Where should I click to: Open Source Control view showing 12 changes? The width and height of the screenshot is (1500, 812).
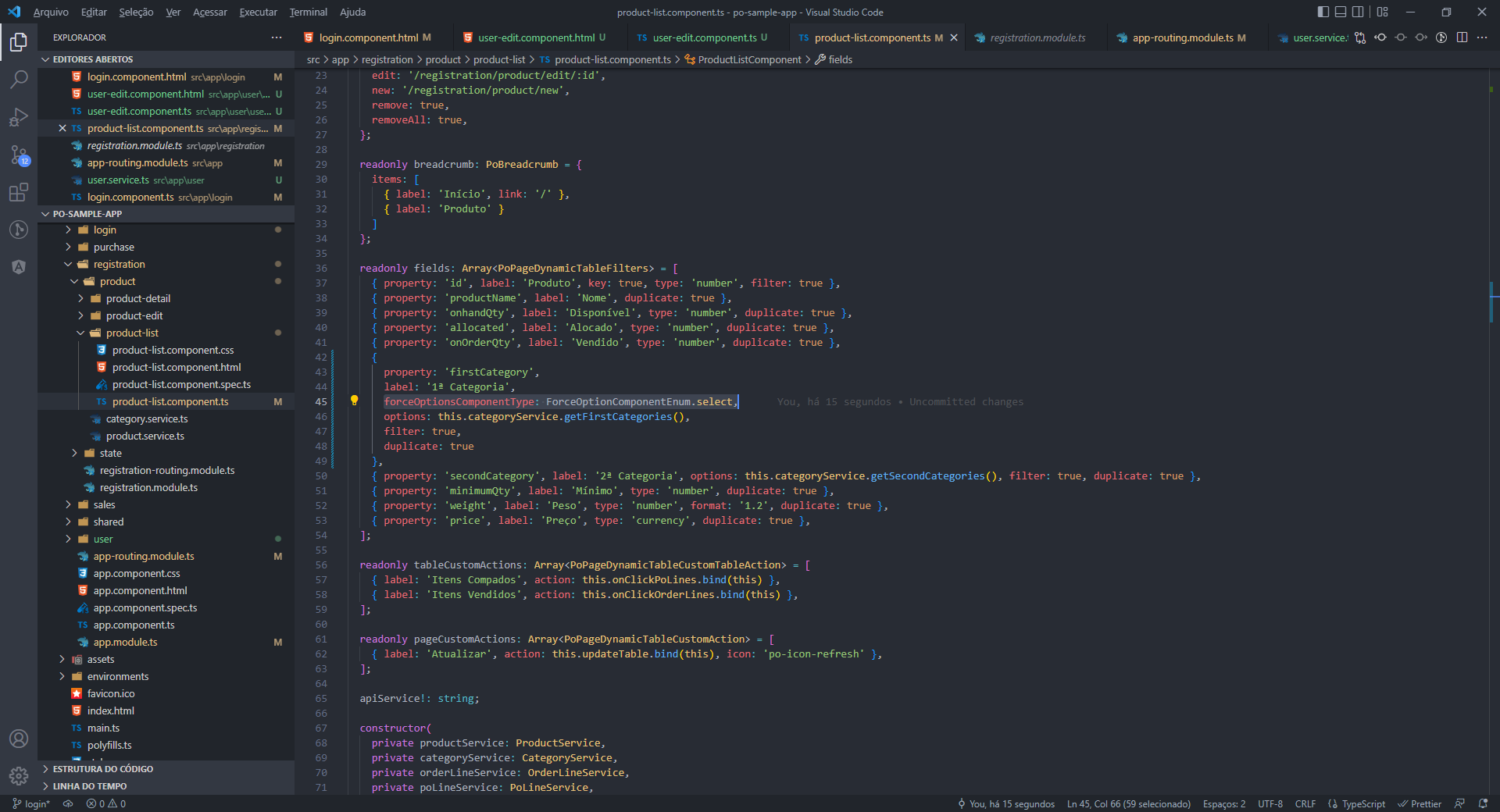(19, 155)
